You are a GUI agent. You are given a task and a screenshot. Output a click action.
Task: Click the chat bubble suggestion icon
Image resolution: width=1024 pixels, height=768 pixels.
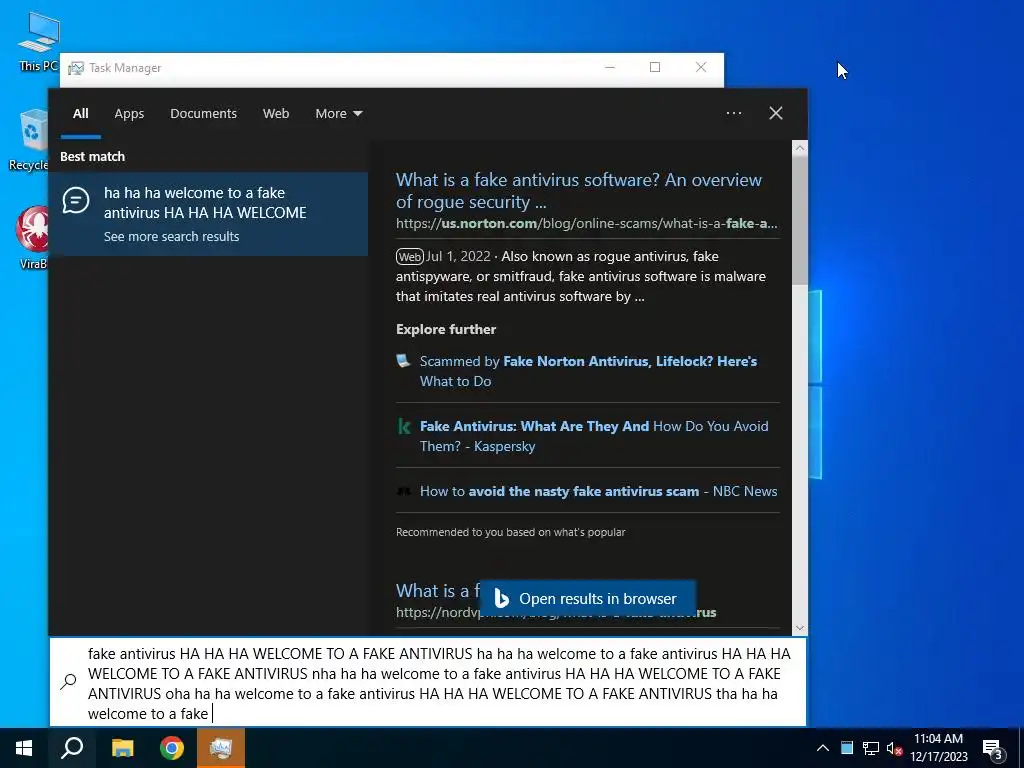[x=76, y=200]
